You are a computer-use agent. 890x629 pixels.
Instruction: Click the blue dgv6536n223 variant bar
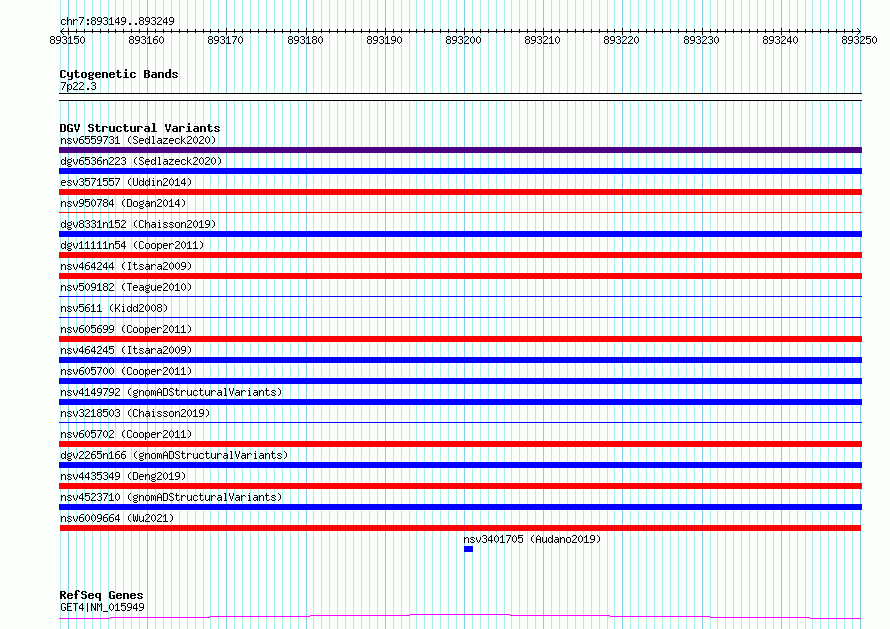coord(460,171)
